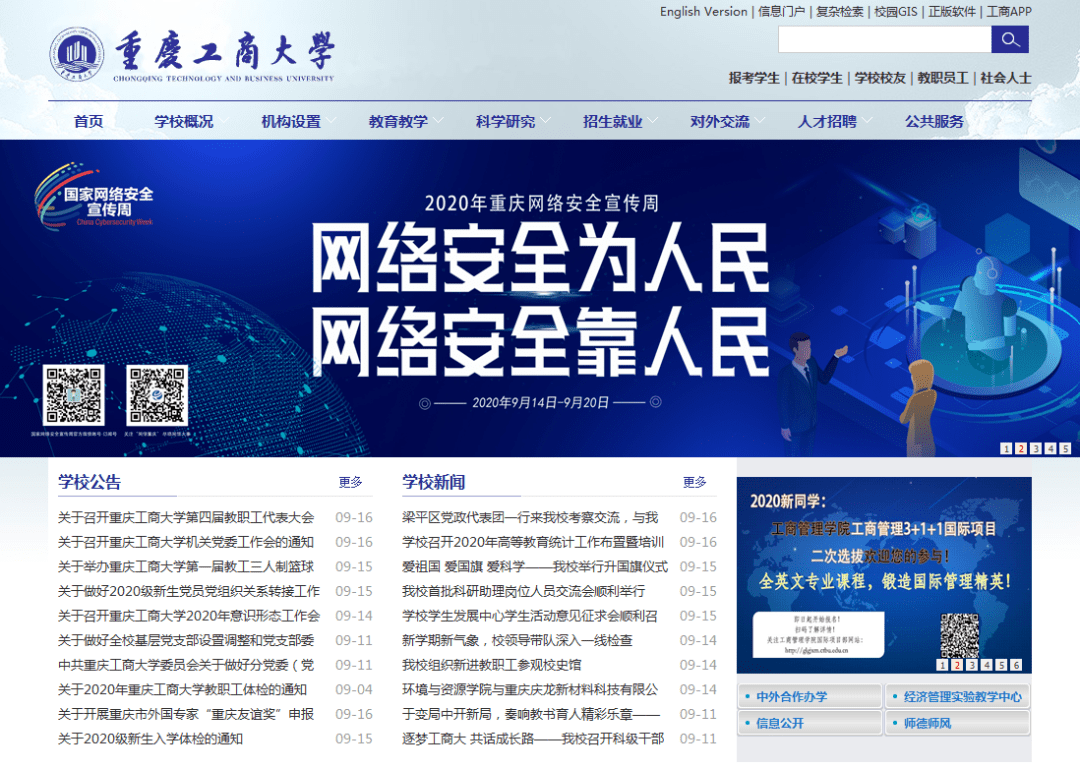This screenshot has height=769, width=1080.
Task: Click 更多 beside 学校公告
Action: coord(351,482)
